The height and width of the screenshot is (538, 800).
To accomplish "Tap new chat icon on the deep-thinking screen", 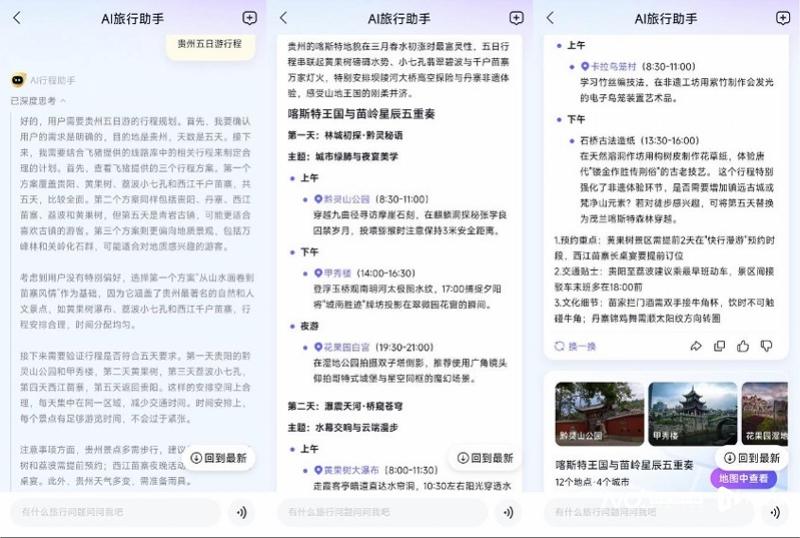I will coord(249,18).
